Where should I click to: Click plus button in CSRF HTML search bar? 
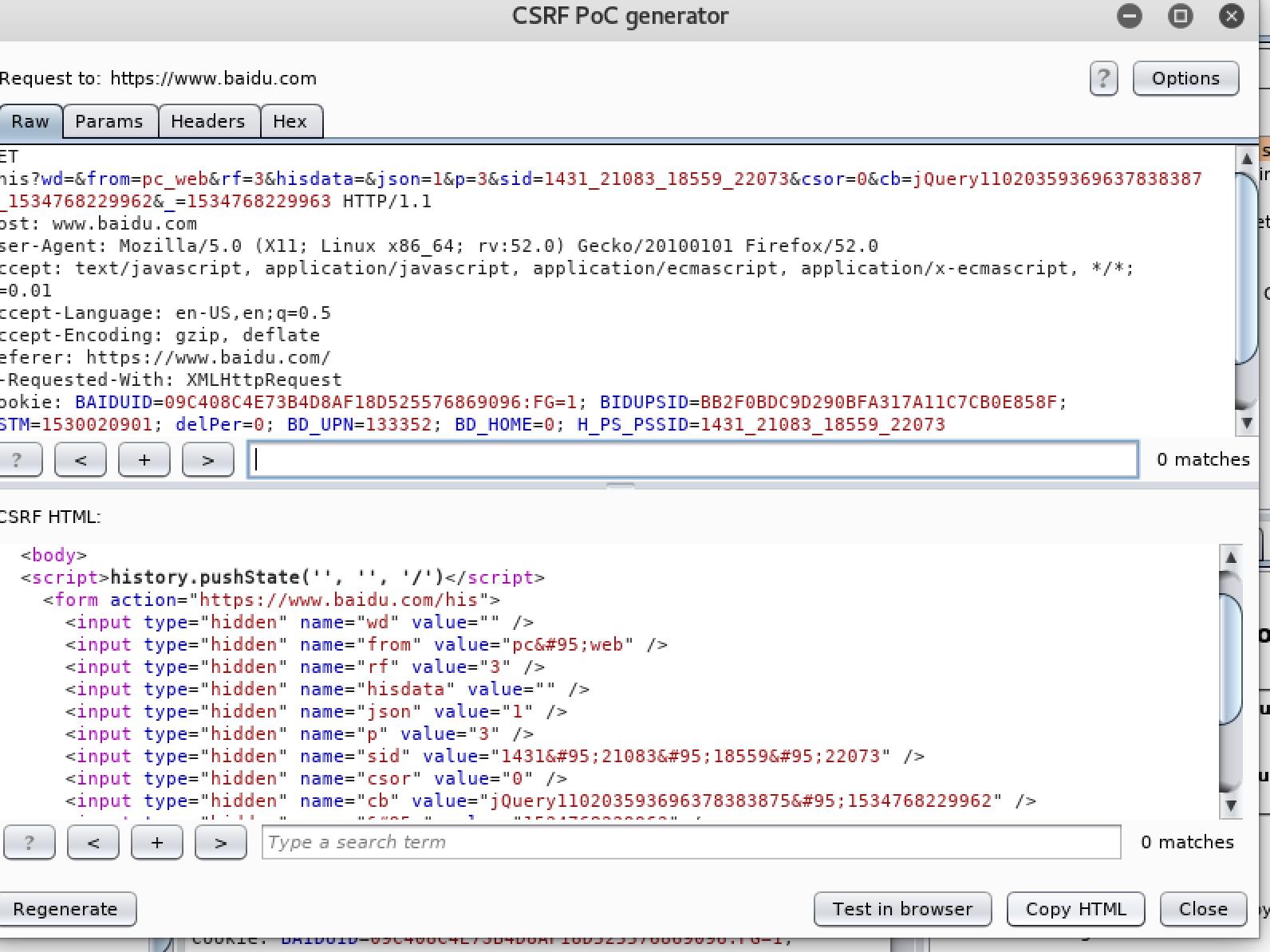tap(157, 843)
